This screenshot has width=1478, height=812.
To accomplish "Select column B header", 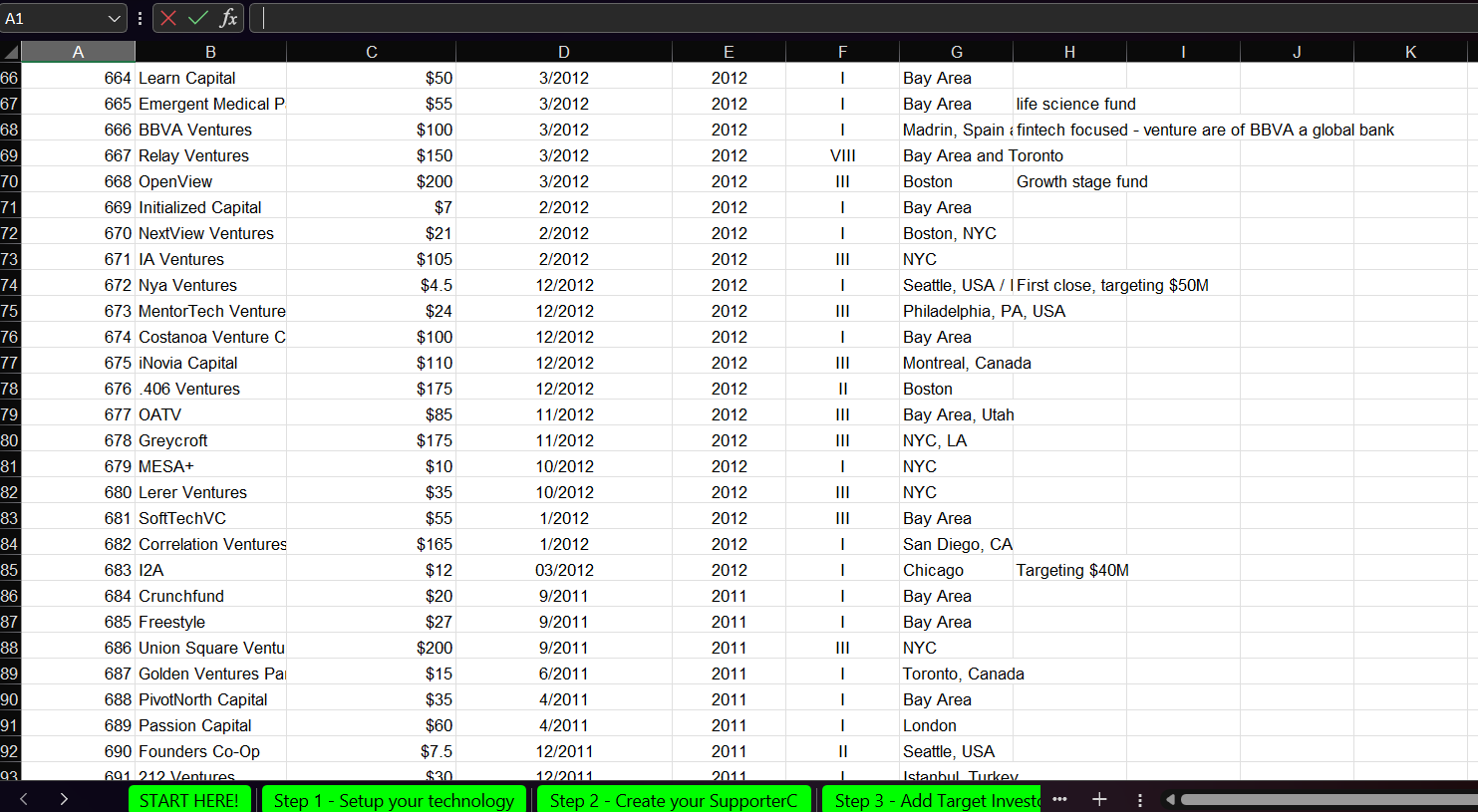I will click(210, 52).
